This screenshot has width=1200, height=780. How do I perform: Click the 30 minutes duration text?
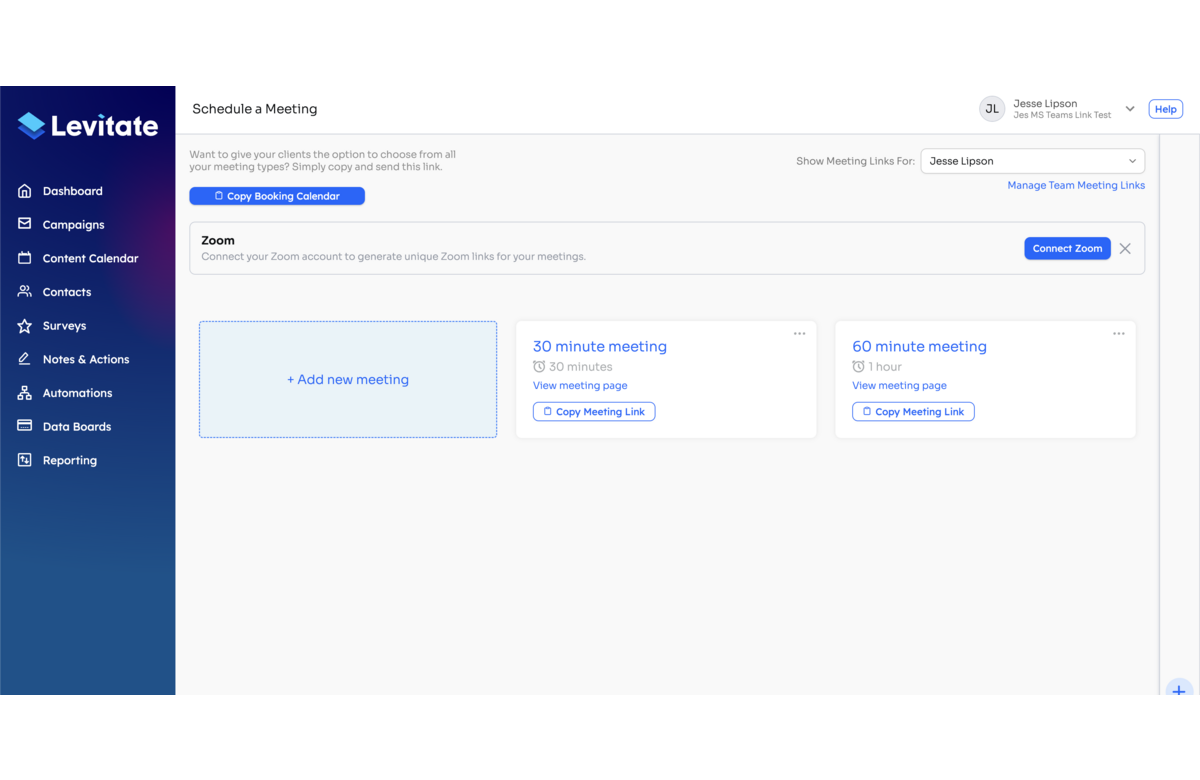coord(580,367)
